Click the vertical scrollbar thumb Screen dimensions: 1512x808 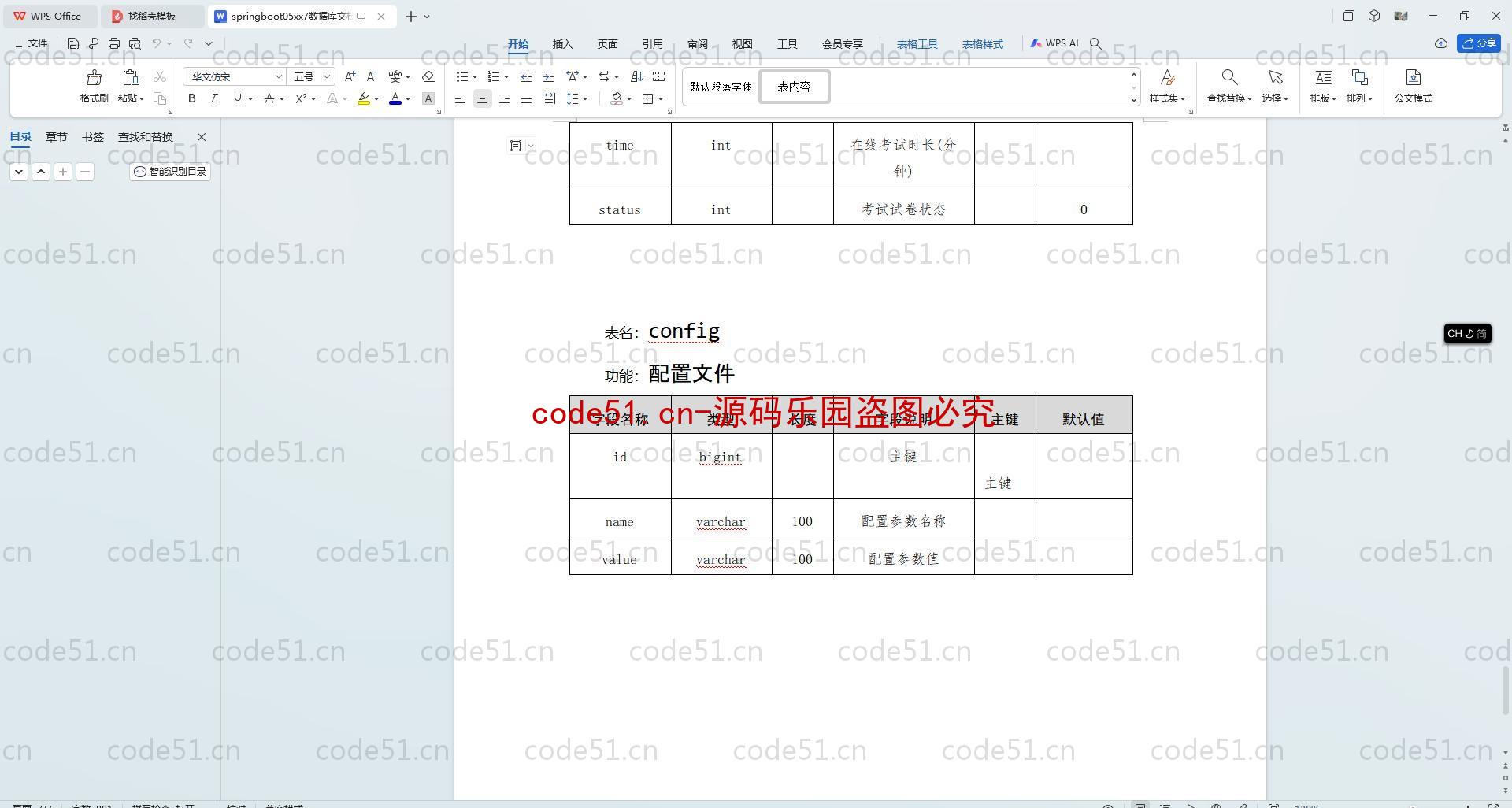tap(1505, 690)
